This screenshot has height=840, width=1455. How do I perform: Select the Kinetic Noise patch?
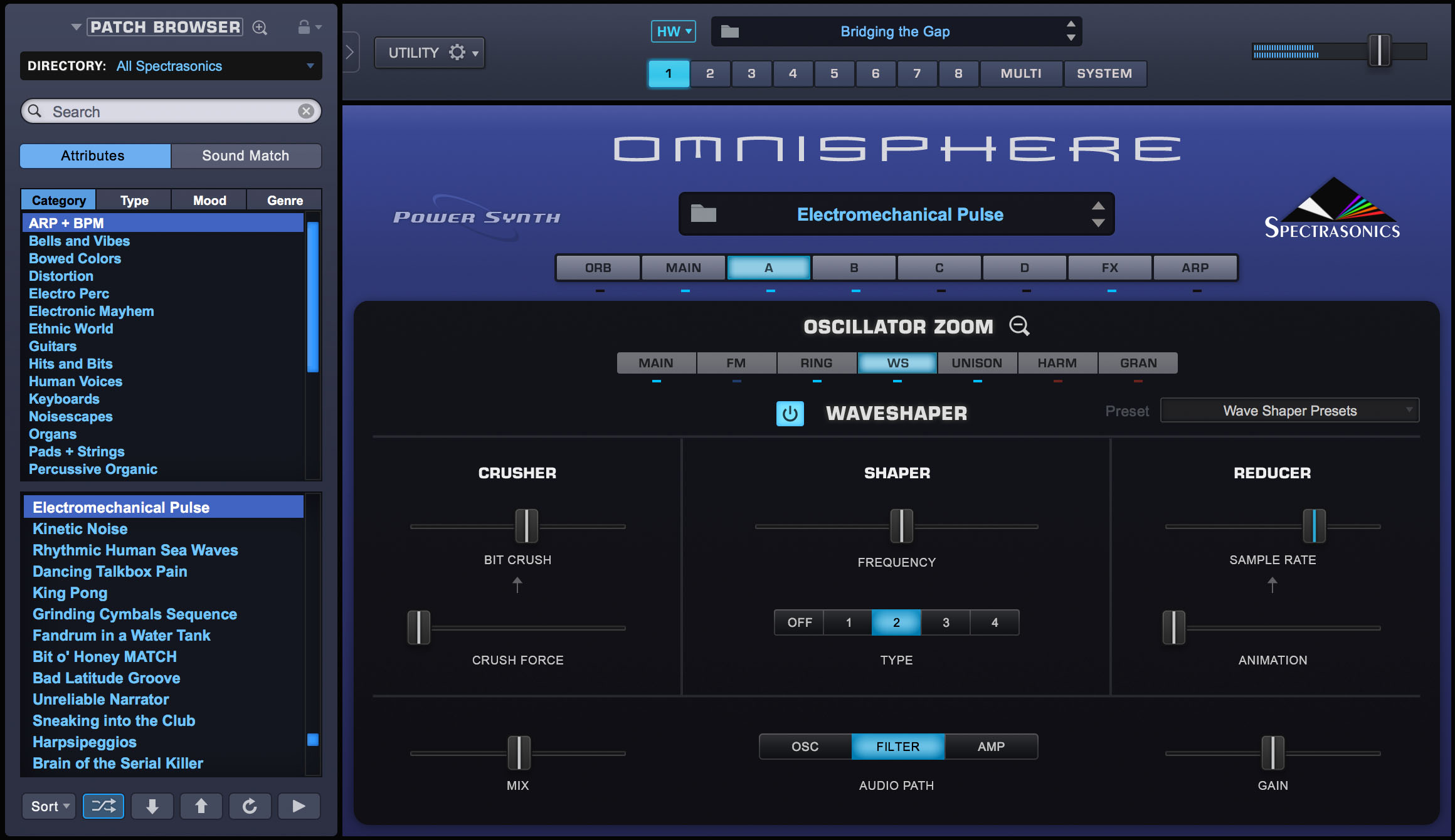click(x=164, y=528)
